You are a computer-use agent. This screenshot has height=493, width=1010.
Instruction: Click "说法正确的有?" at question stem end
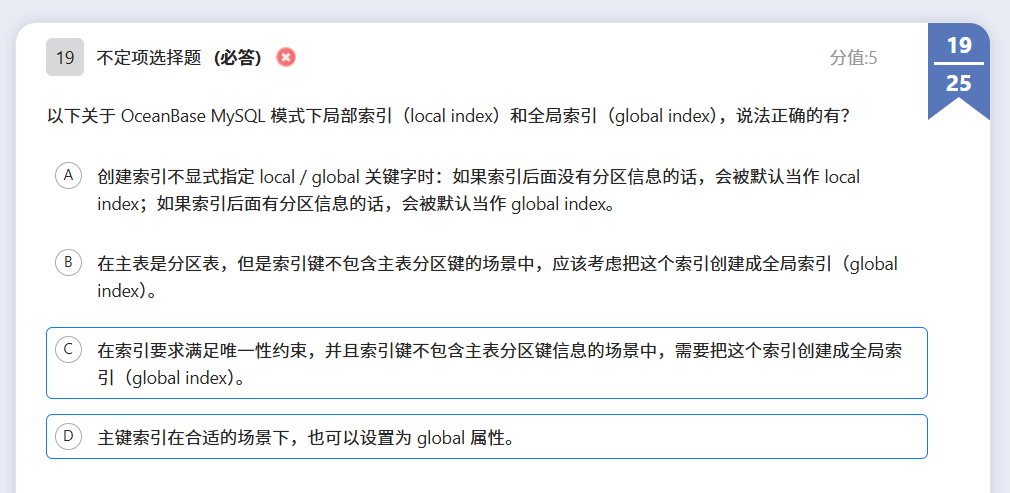(x=793, y=116)
